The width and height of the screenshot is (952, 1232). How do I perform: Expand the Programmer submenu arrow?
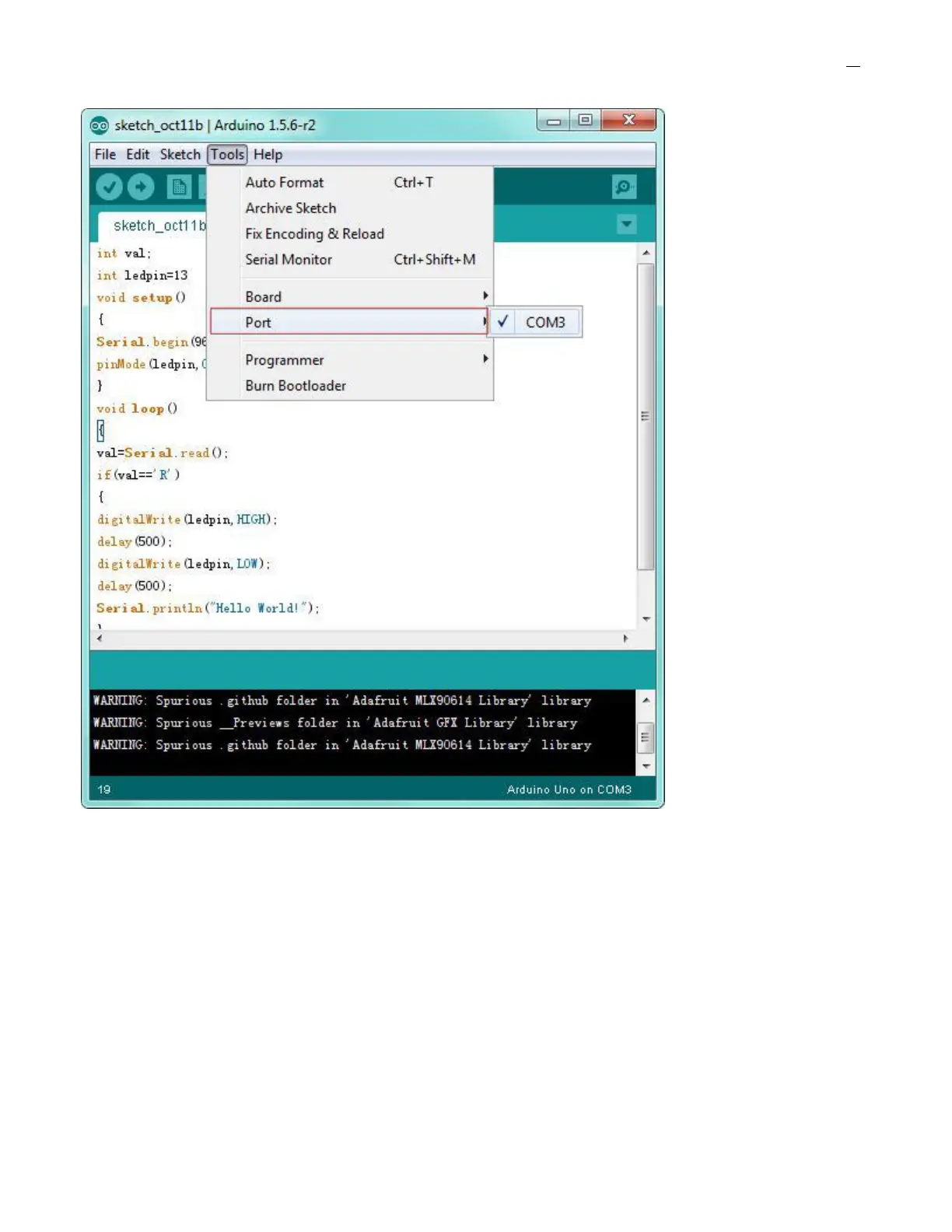click(x=485, y=359)
